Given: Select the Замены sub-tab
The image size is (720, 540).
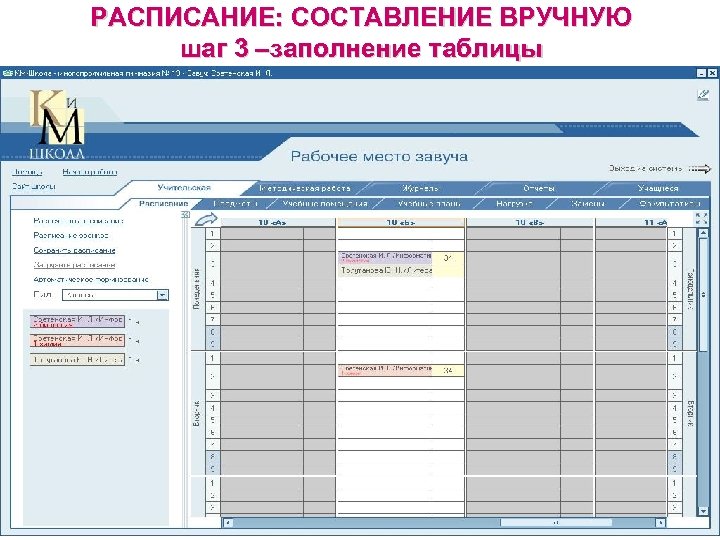Looking at the screenshot, I should coord(588,203).
